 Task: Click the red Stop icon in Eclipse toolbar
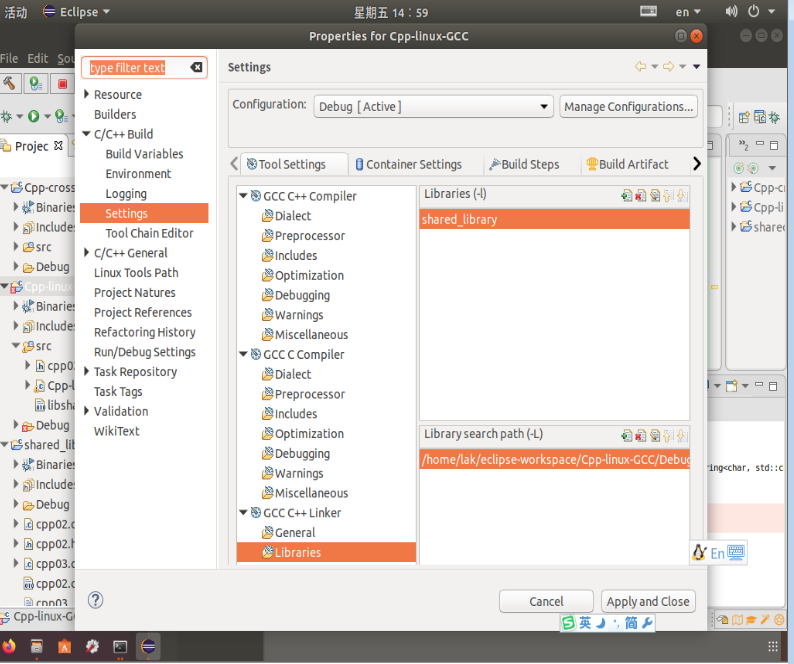click(x=62, y=84)
